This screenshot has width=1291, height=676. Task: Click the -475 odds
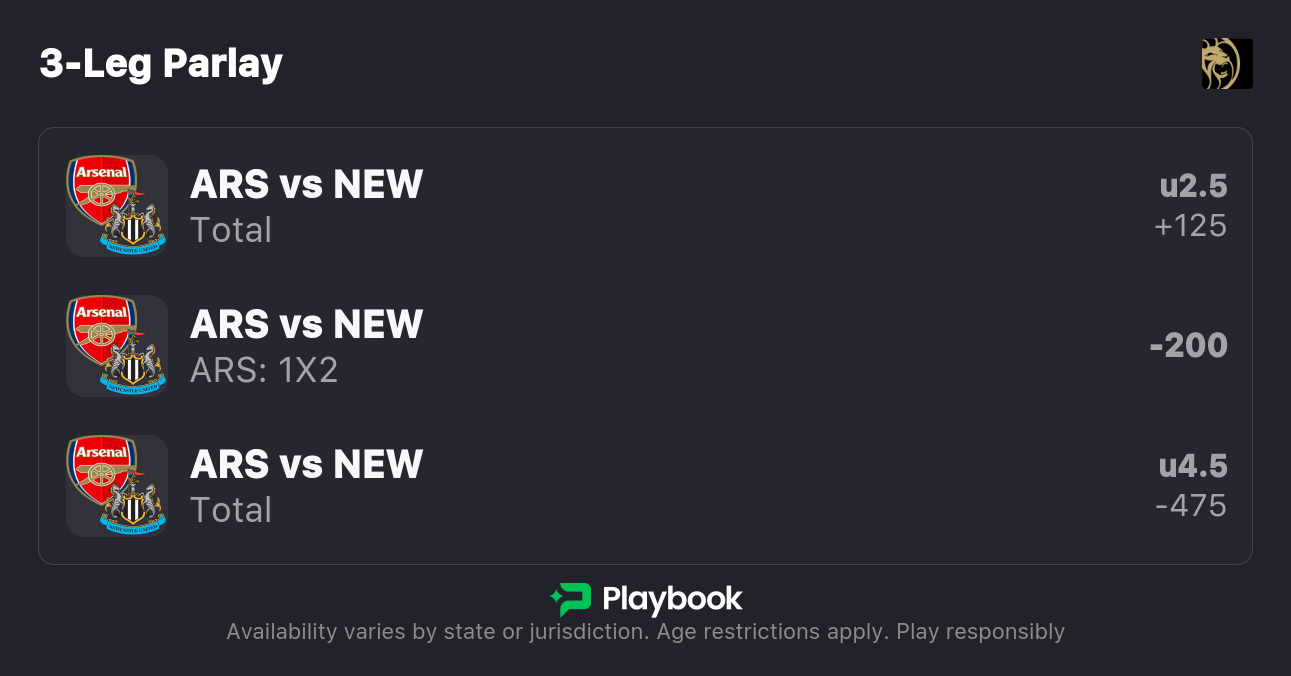[1190, 506]
